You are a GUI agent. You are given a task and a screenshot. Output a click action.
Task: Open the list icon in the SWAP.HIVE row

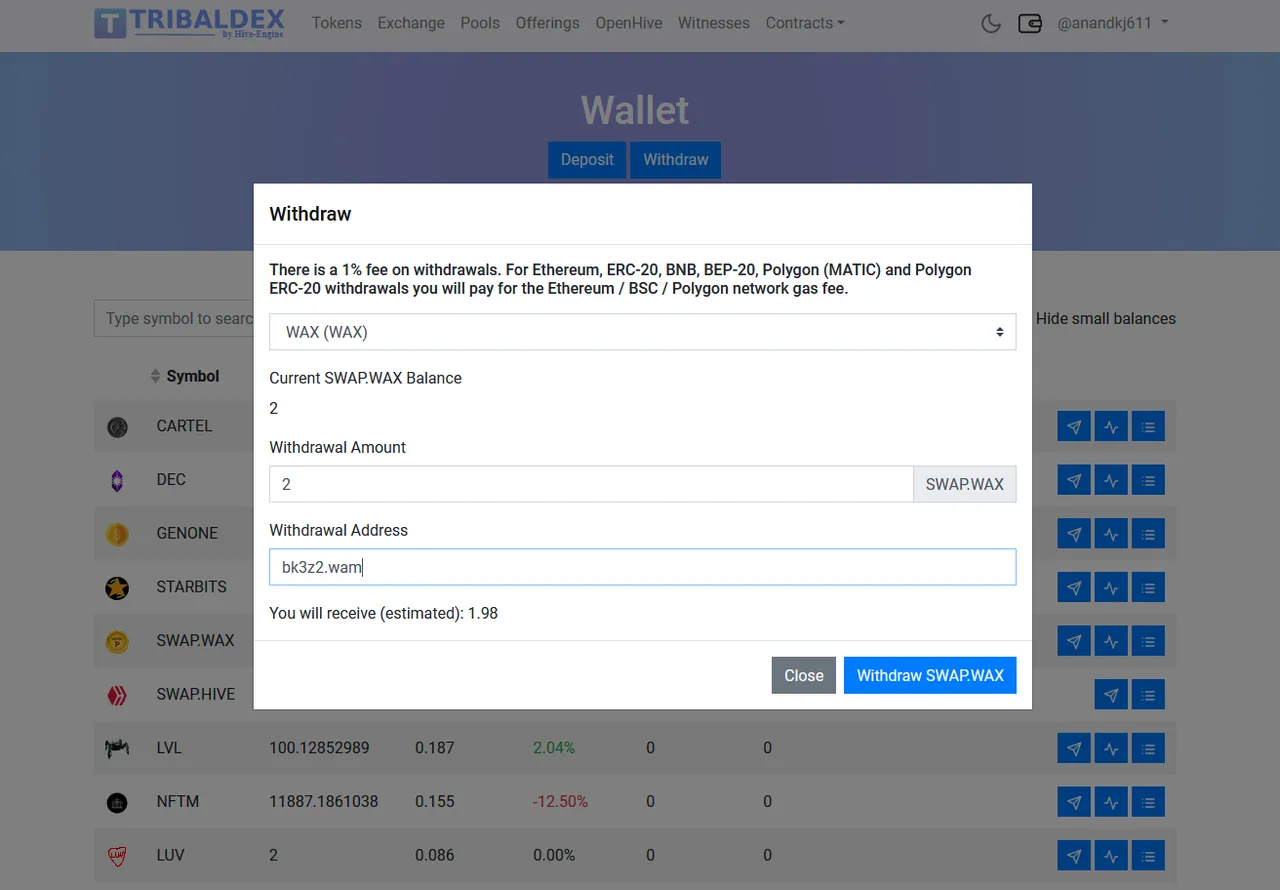point(1148,695)
